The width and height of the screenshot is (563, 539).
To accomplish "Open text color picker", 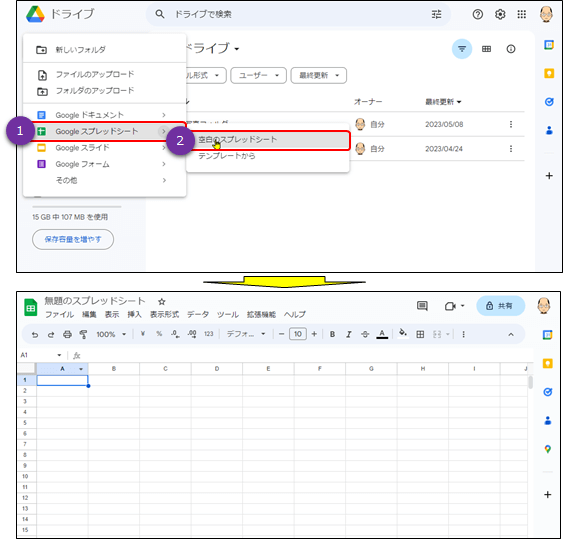I will (382, 334).
